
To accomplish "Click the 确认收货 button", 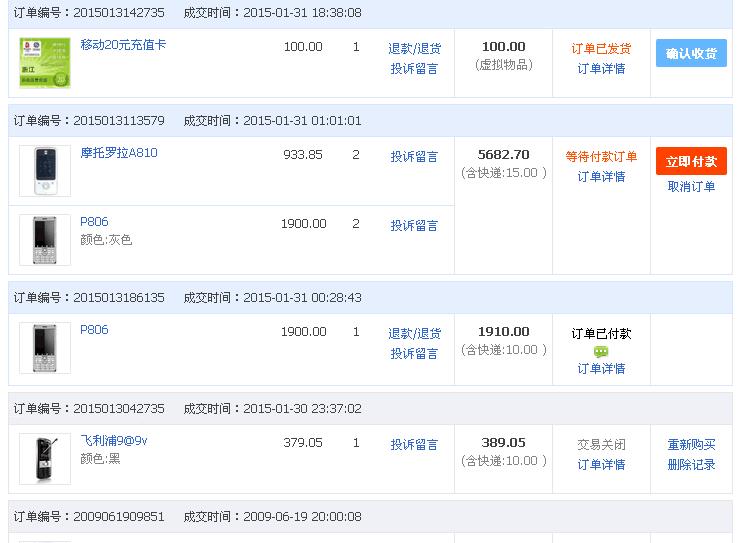I will (691, 53).
